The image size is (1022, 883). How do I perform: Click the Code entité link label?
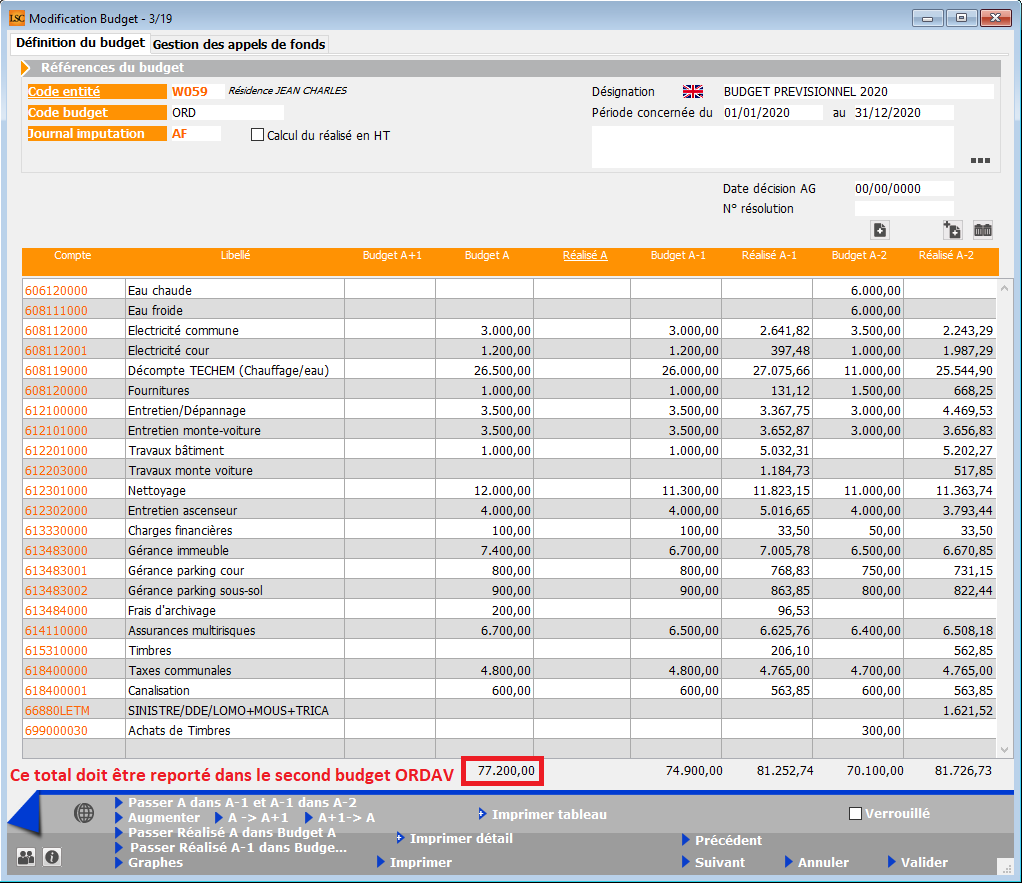coord(64,92)
